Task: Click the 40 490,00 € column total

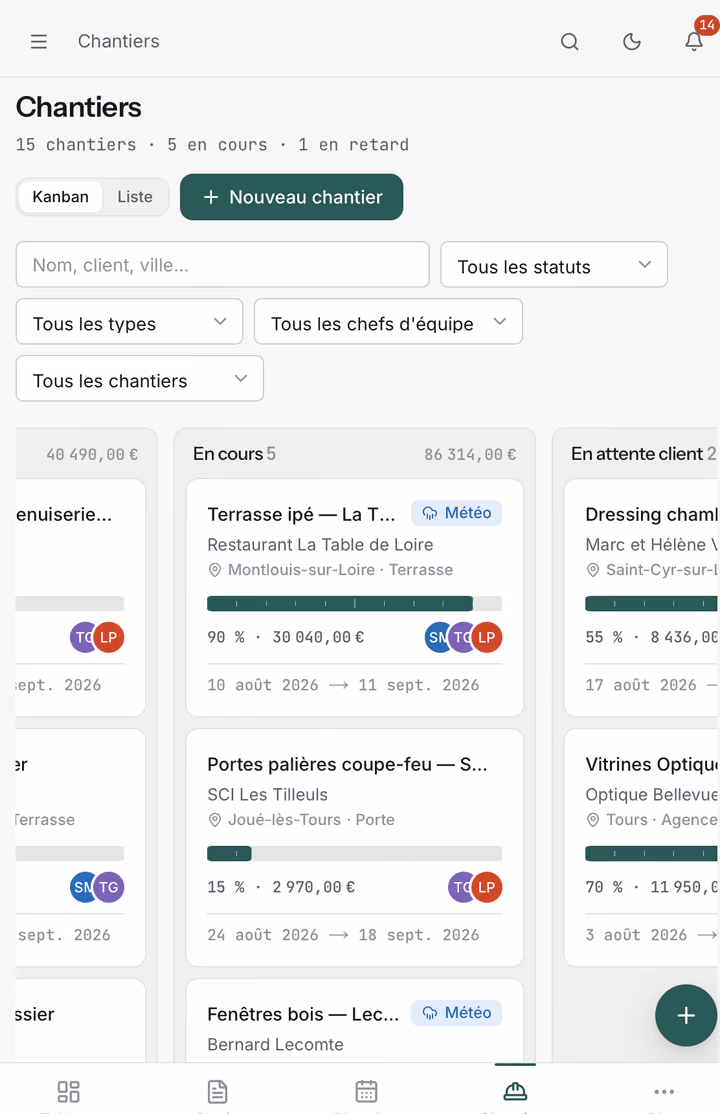Action: [x=92, y=454]
